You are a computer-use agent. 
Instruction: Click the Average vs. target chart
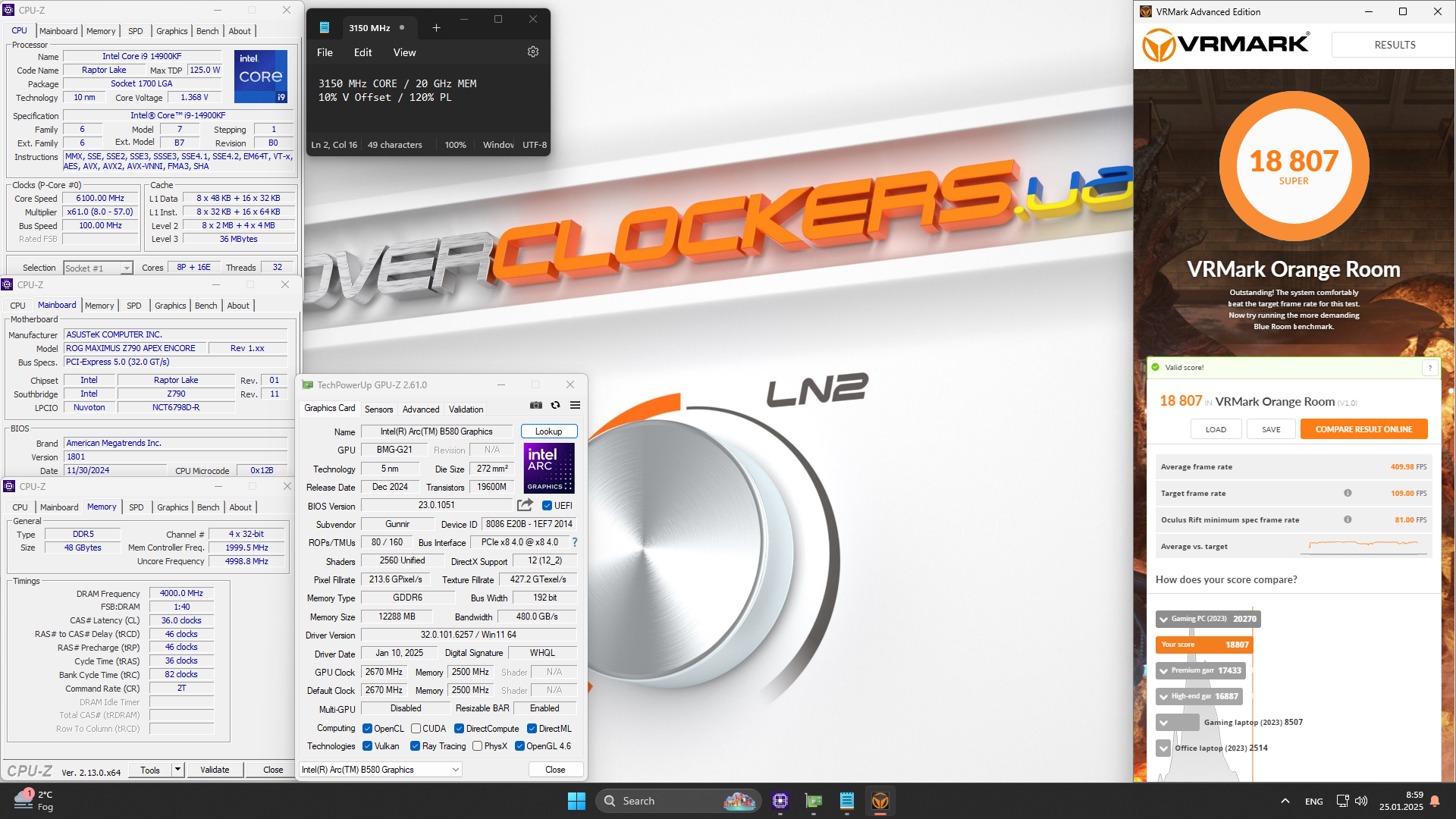[1363, 545]
